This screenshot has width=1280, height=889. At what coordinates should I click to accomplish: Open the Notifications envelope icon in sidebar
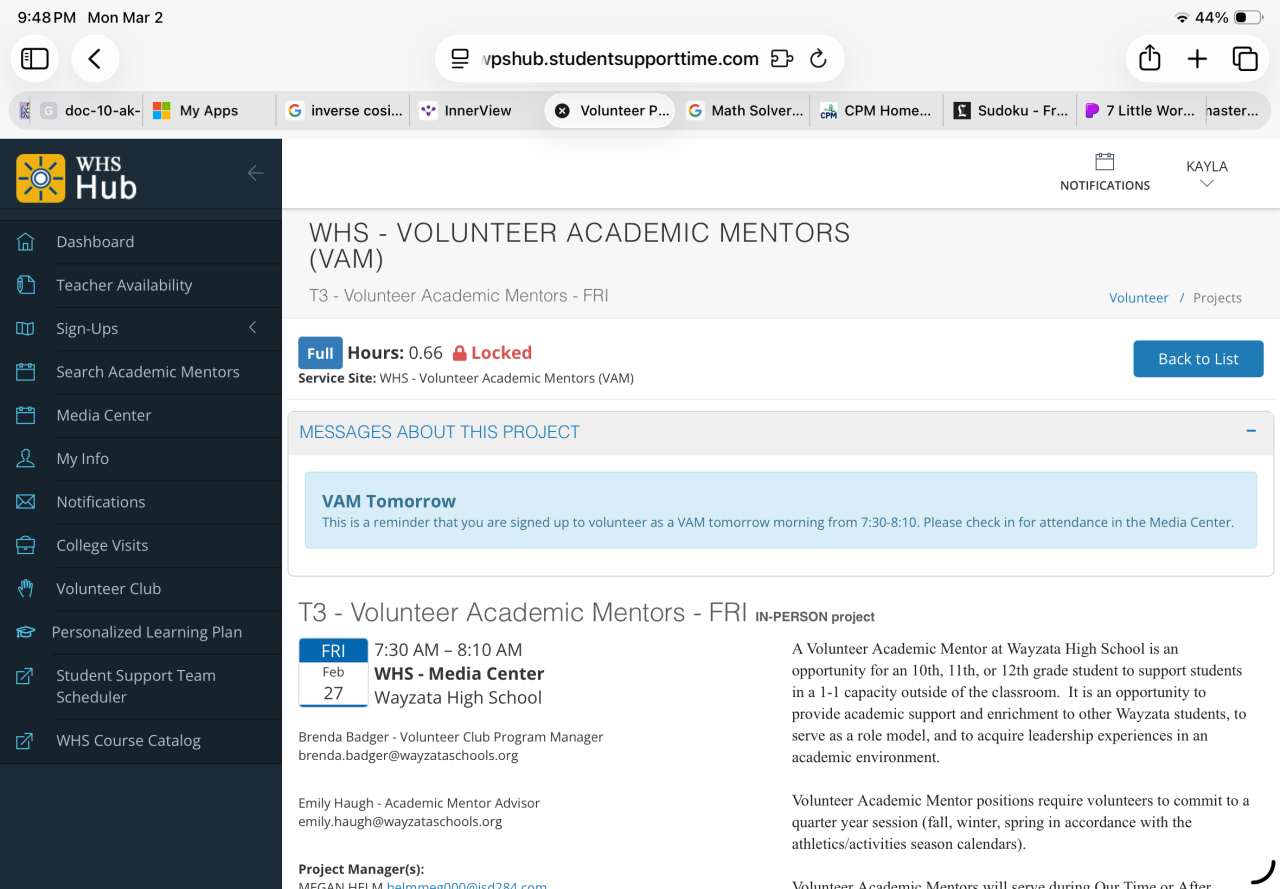[x=26, y=502]
